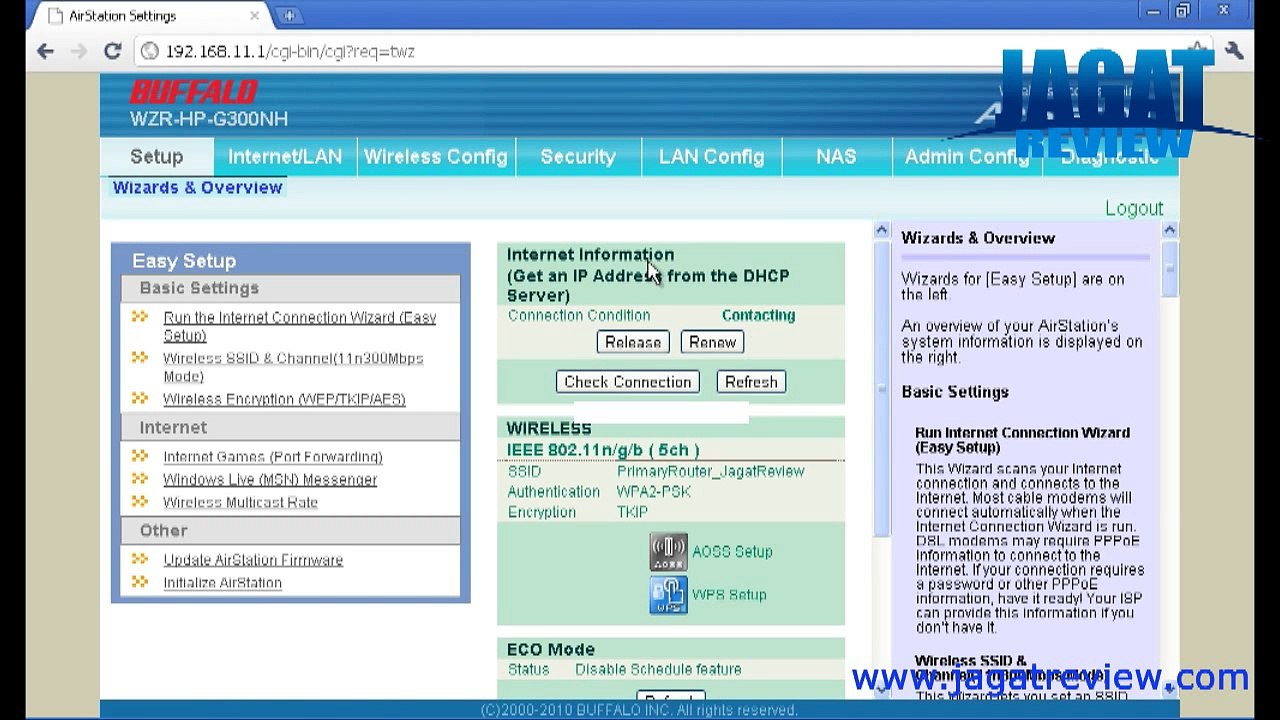Open Wireless SSID & Channel settings link
This screenshot has height=720, width=1280.
tap(293, 367)
